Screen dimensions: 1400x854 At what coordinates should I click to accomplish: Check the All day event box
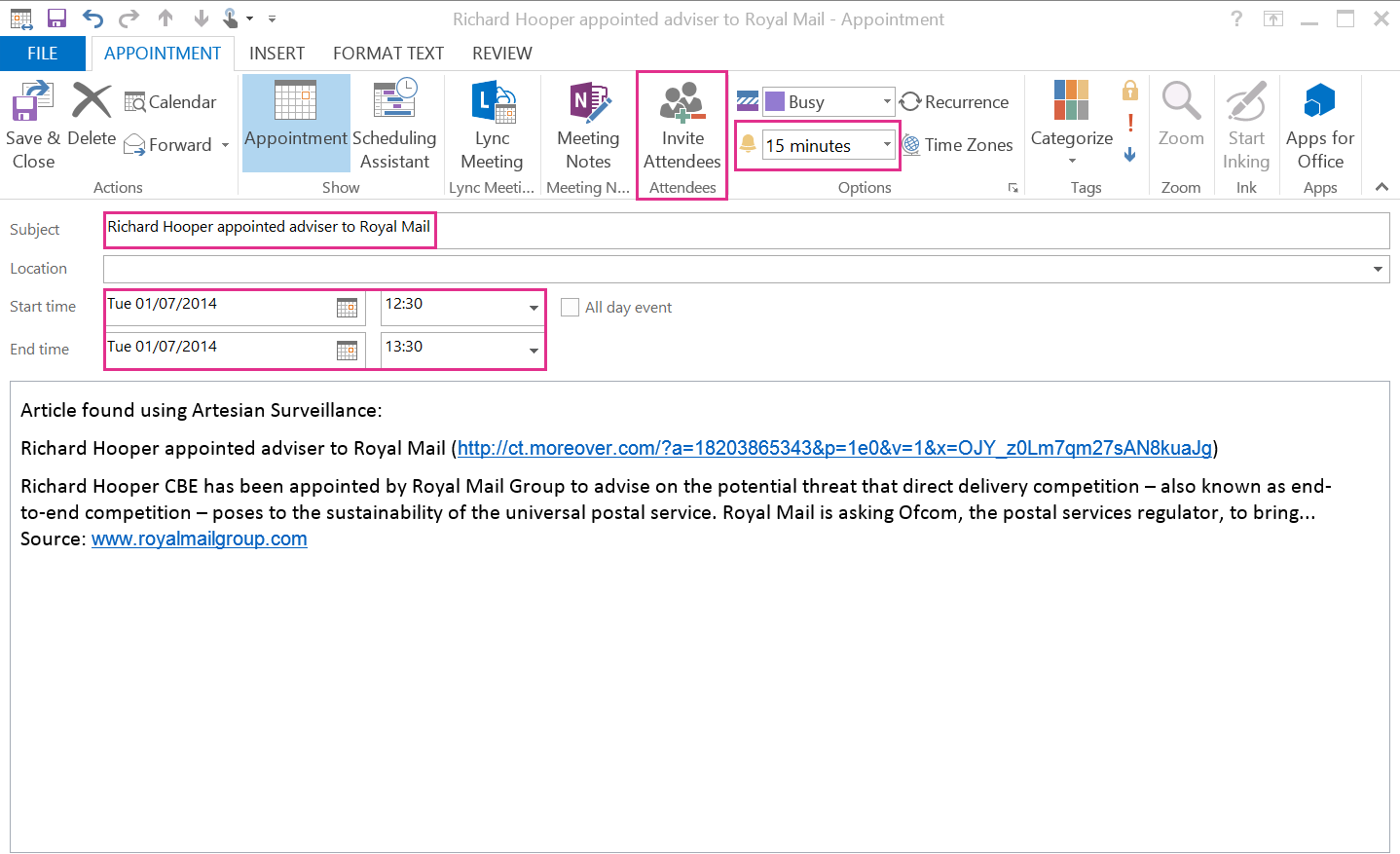pos(570,308)
